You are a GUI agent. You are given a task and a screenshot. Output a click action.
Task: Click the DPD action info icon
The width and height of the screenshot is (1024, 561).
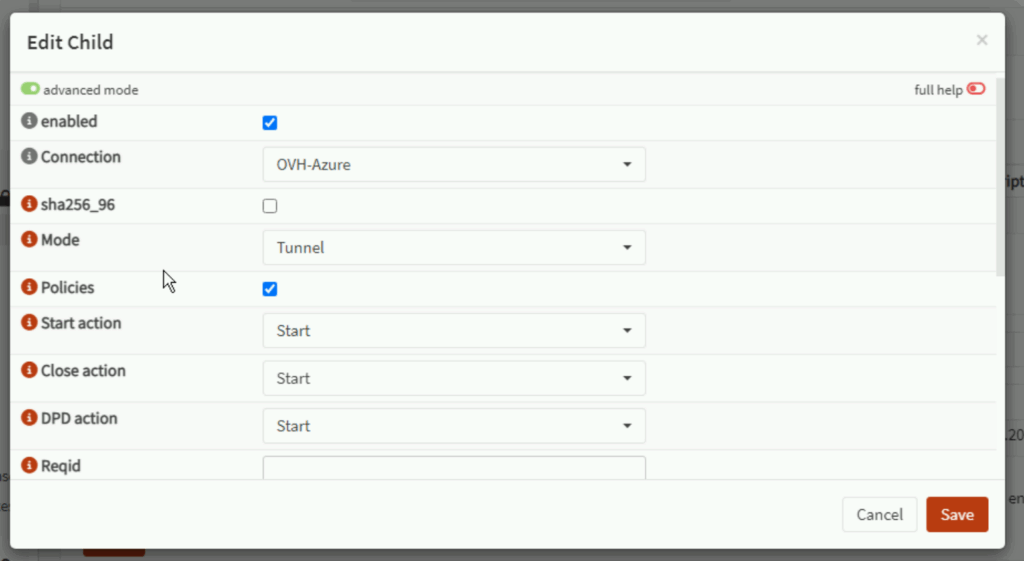point(29,419)
